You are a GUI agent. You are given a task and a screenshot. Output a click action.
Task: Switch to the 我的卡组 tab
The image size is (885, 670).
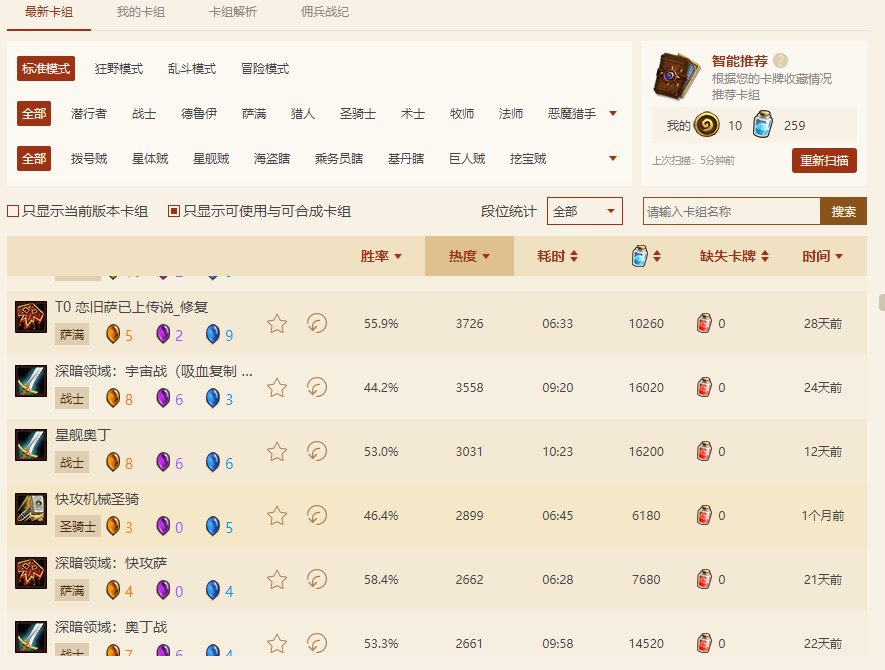point(140,12)
